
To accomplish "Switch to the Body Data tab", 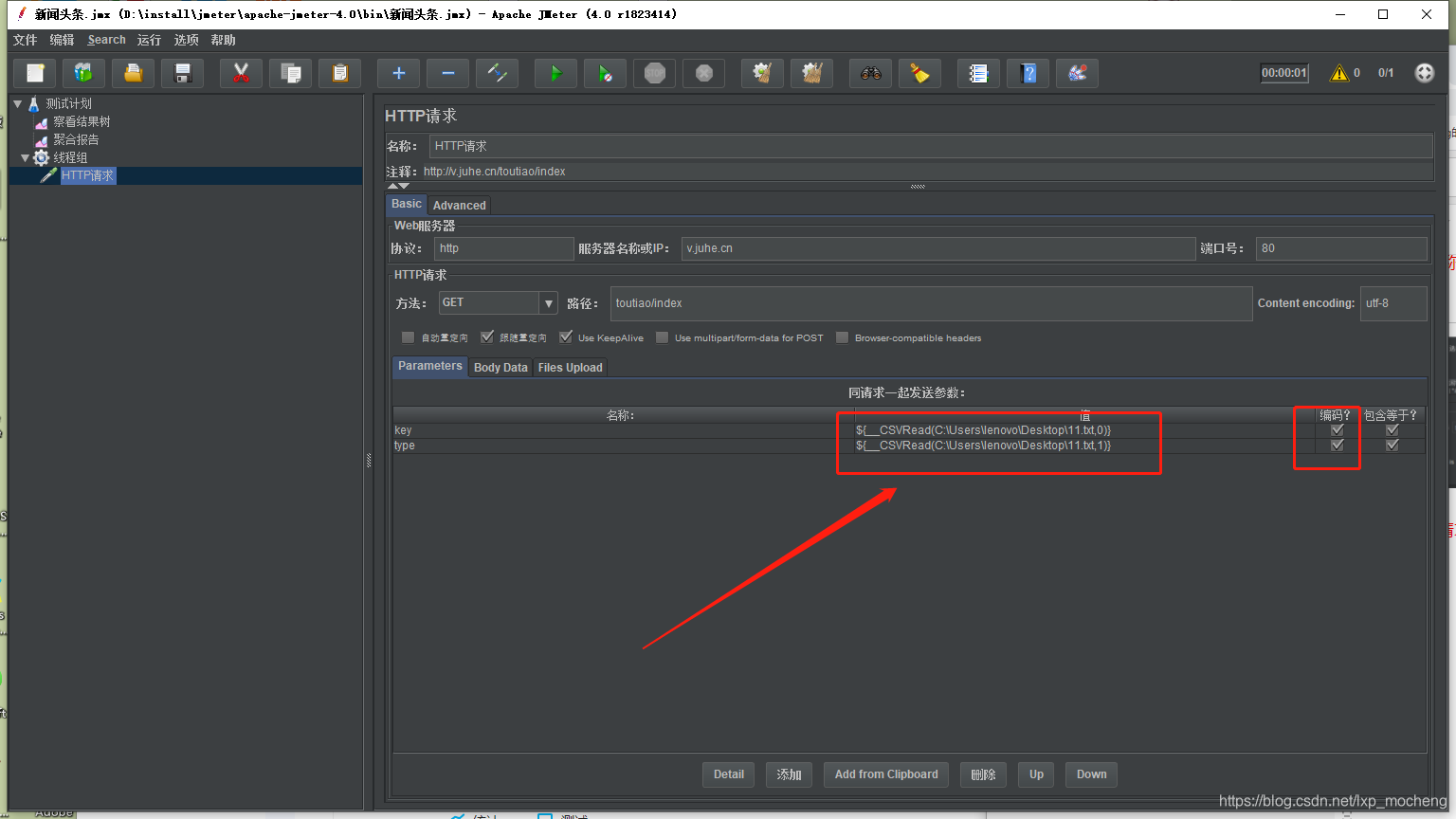I will point(500,368).
